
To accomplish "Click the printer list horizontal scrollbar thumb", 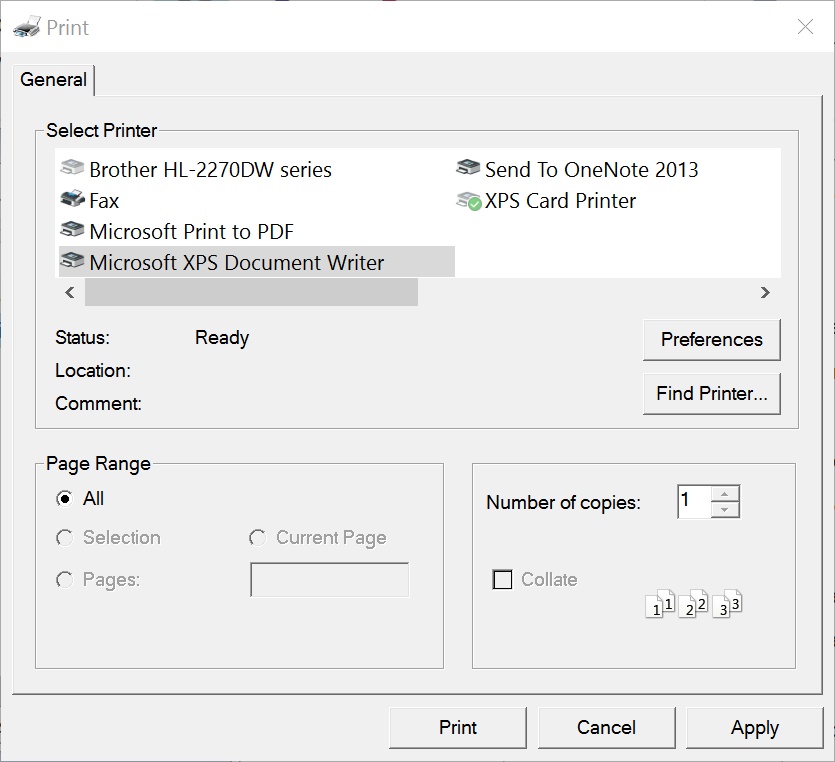I will pyautogui.click(x=251, y=292).
